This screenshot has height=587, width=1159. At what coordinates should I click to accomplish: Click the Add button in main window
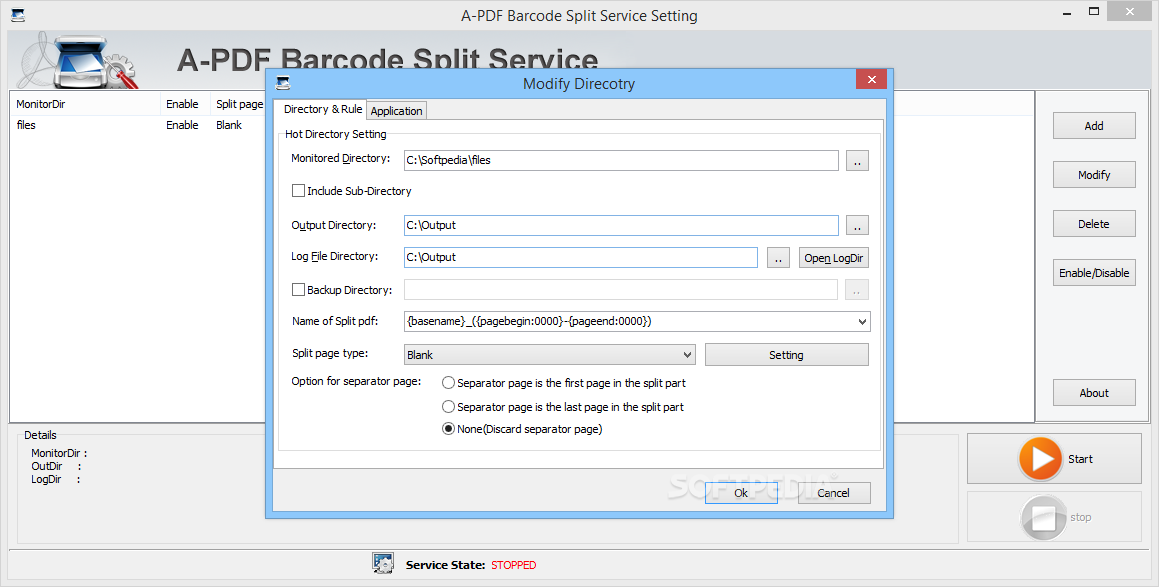1094,126
